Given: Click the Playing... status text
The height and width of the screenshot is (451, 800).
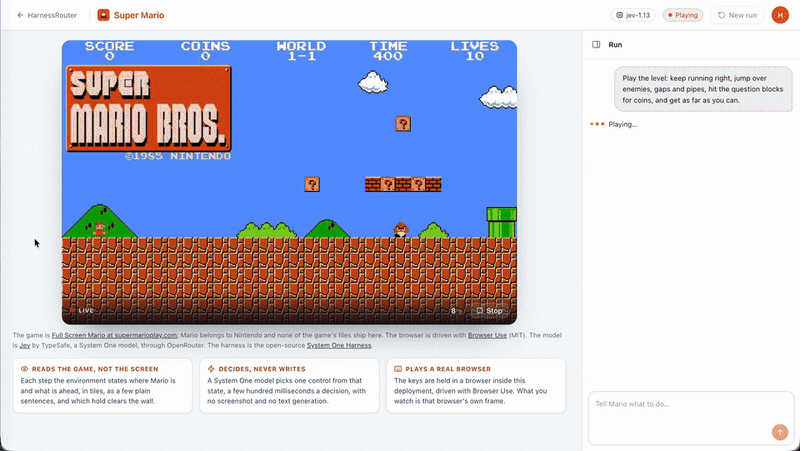Looking at the screenshot, I should point(622,124).
